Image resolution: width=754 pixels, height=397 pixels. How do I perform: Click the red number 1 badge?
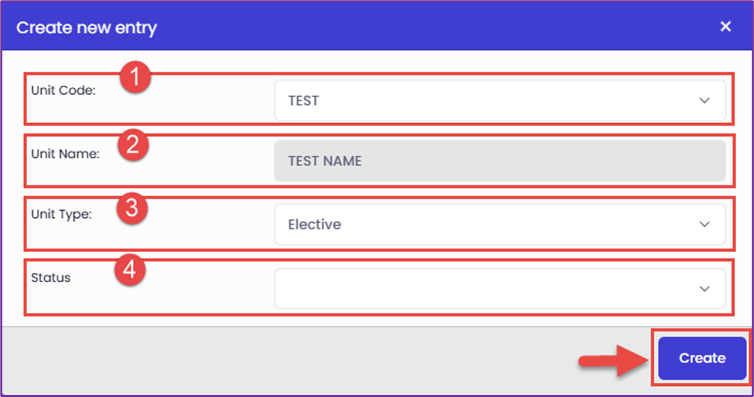click(x=135, y=77)
